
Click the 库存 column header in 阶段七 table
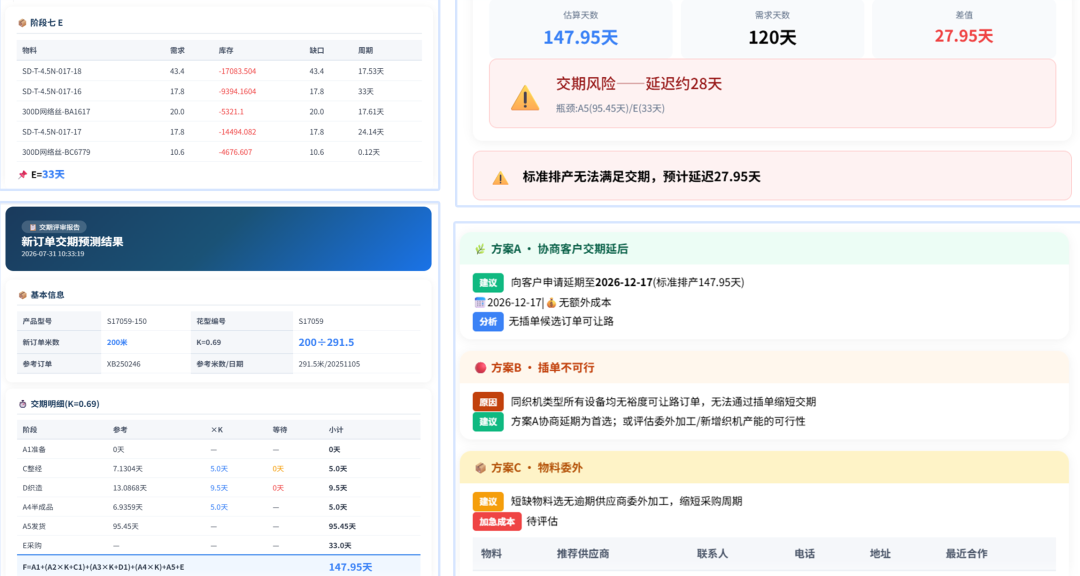[x=226, y=50]
